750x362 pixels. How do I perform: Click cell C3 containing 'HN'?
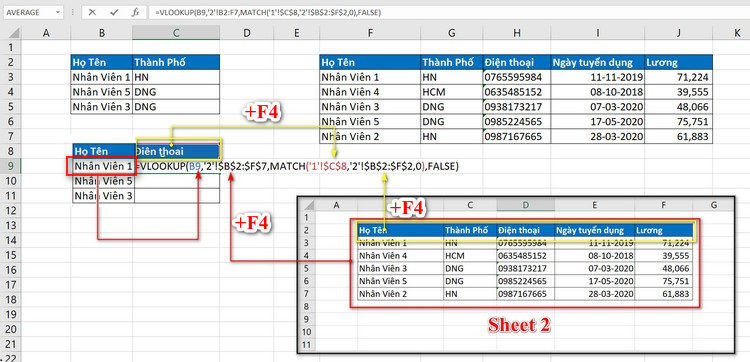pos(176,77)
